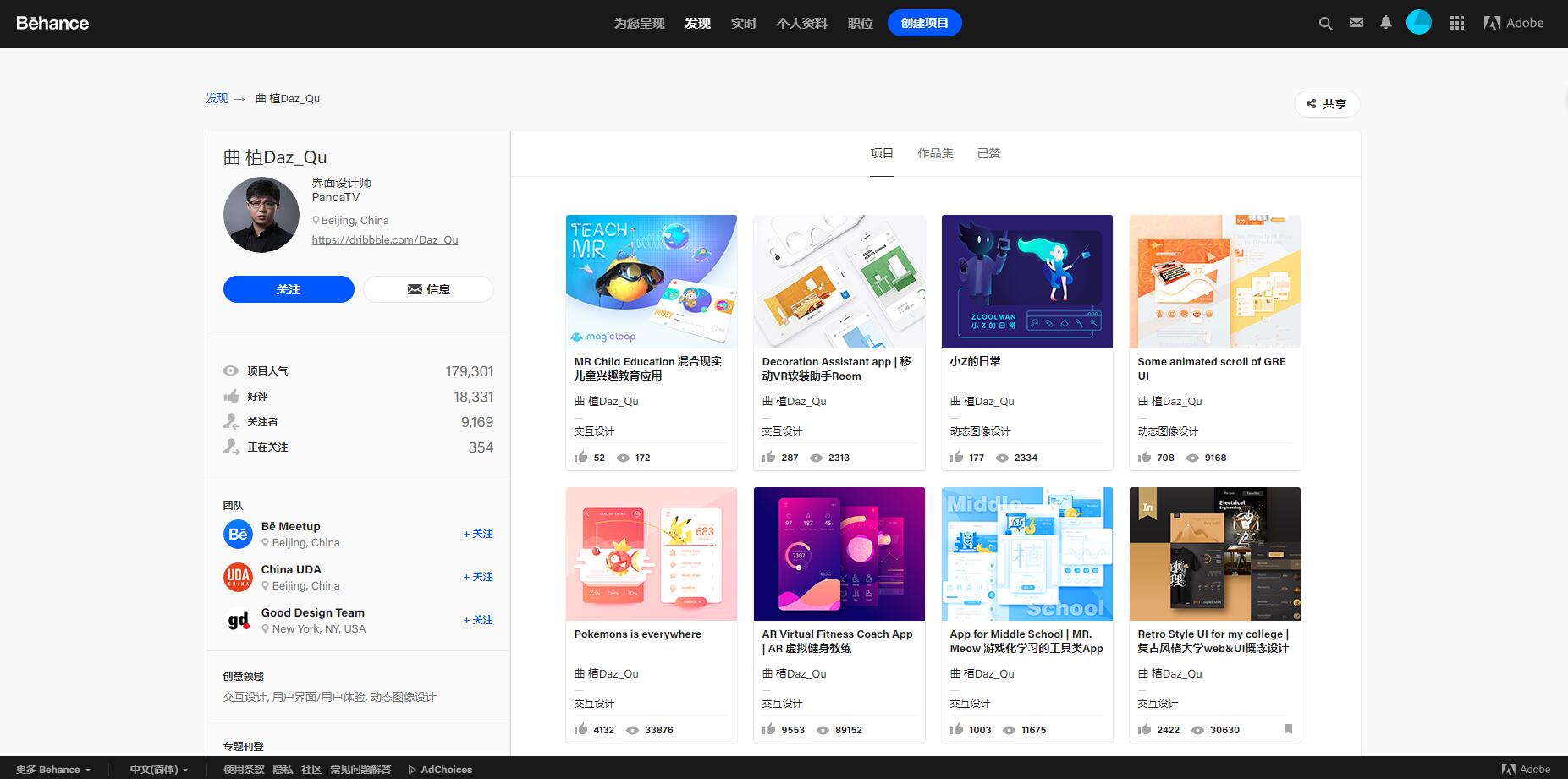Click the Adobe logo in the footer
Screen dimensions: 1568x779
[x=1526, y=769]
